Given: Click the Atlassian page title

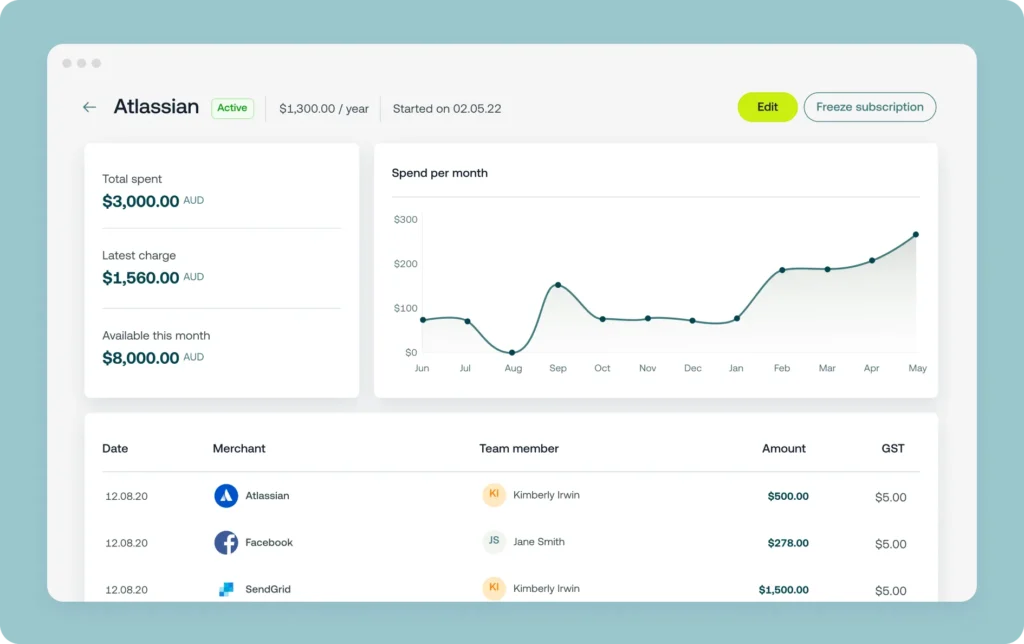Looking at the screenshot, I should coord(156,106).
